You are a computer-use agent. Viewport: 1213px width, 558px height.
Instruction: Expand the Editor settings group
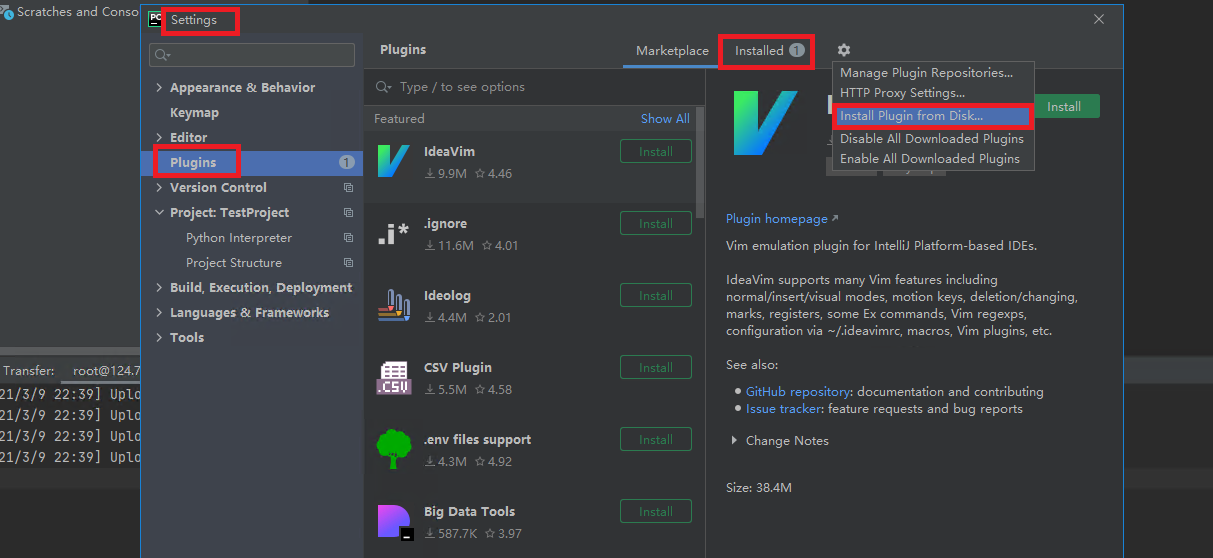(x=160, y=137)
